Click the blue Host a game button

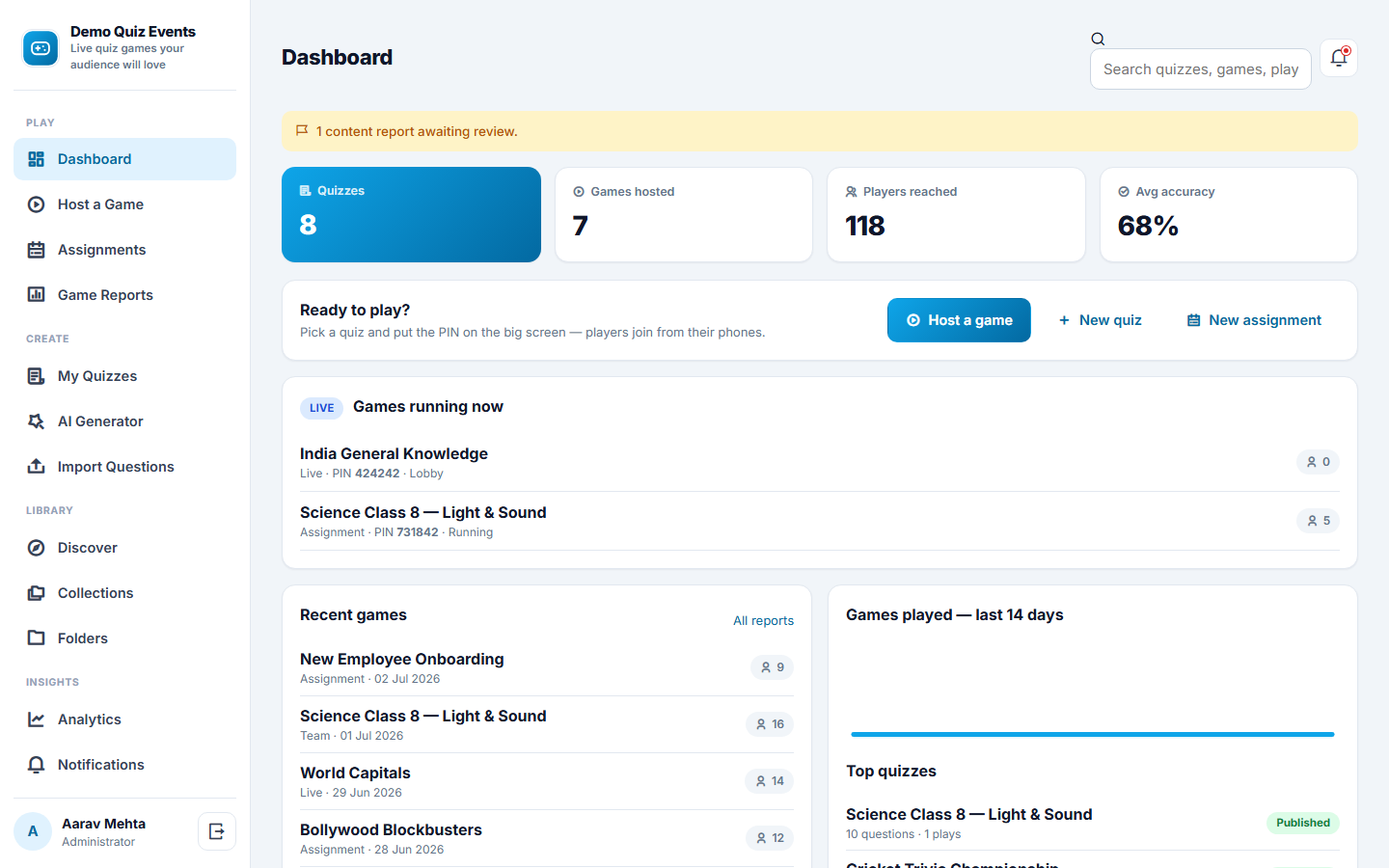click(x=959, y=320)
